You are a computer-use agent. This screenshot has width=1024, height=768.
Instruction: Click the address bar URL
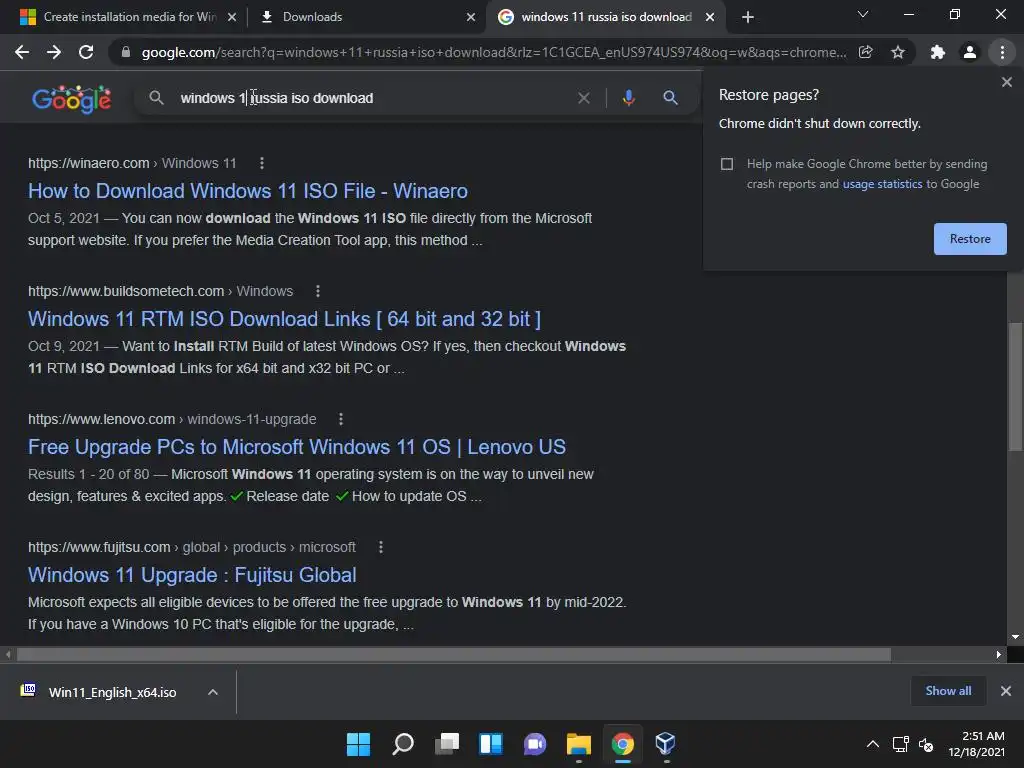coord(494,52)
